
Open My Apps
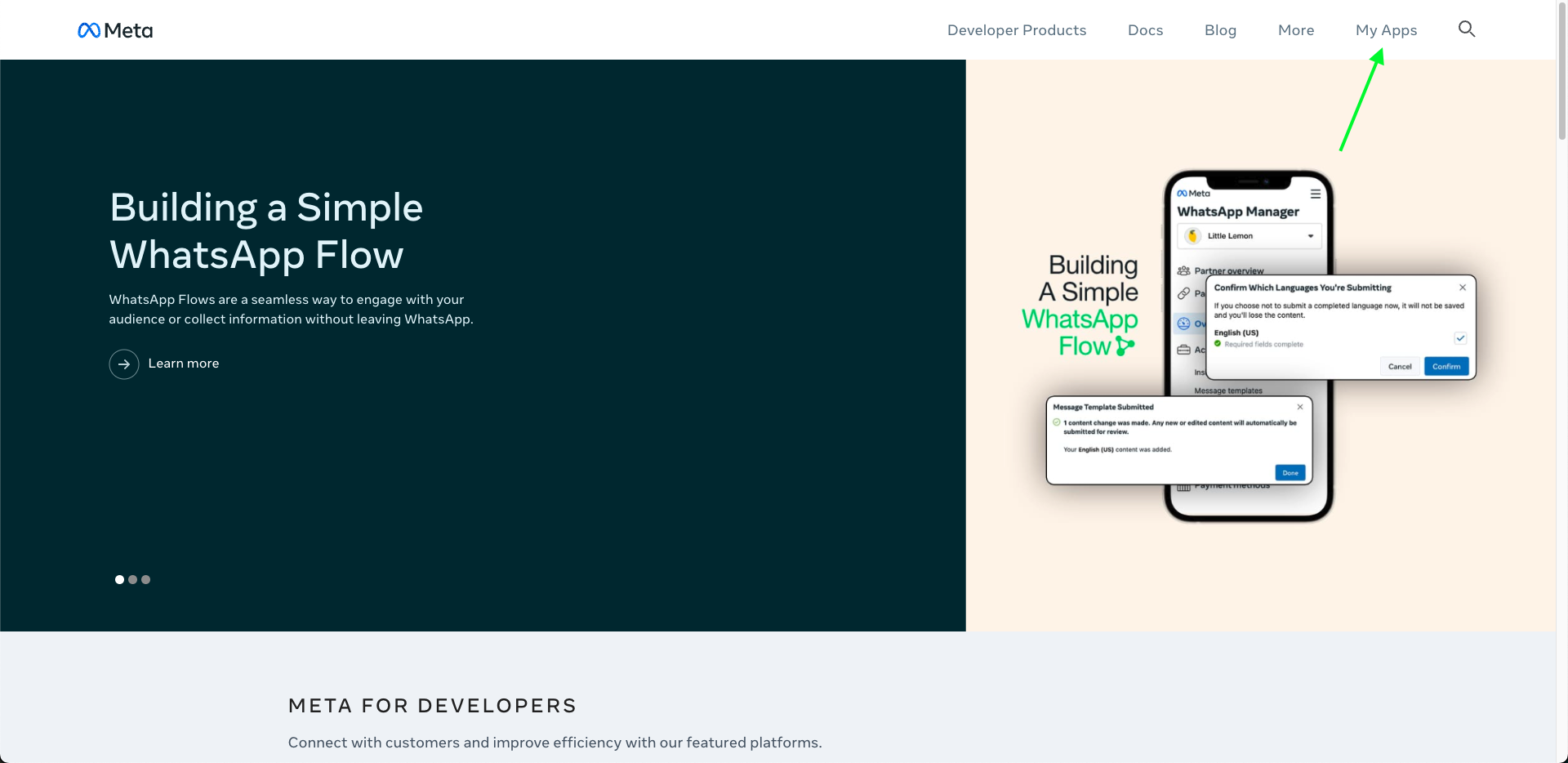point(1386,30)
